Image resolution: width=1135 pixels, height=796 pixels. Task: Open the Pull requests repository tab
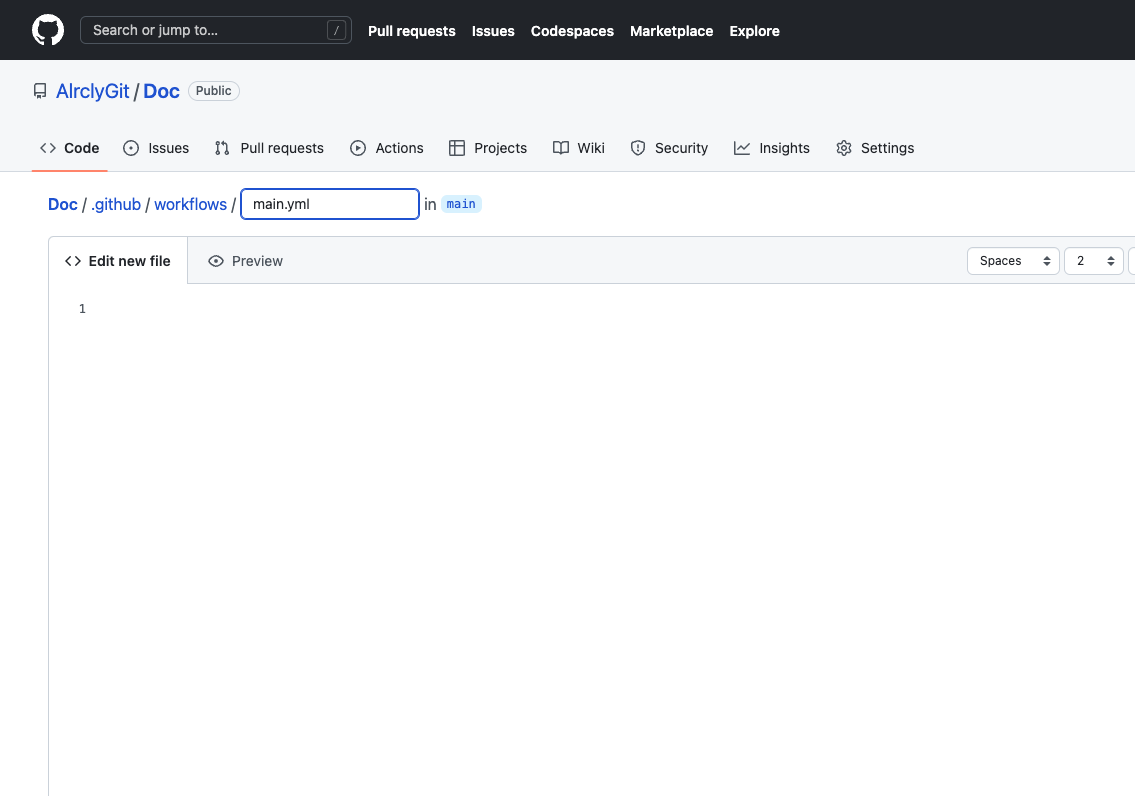click(x=269, y=148)
